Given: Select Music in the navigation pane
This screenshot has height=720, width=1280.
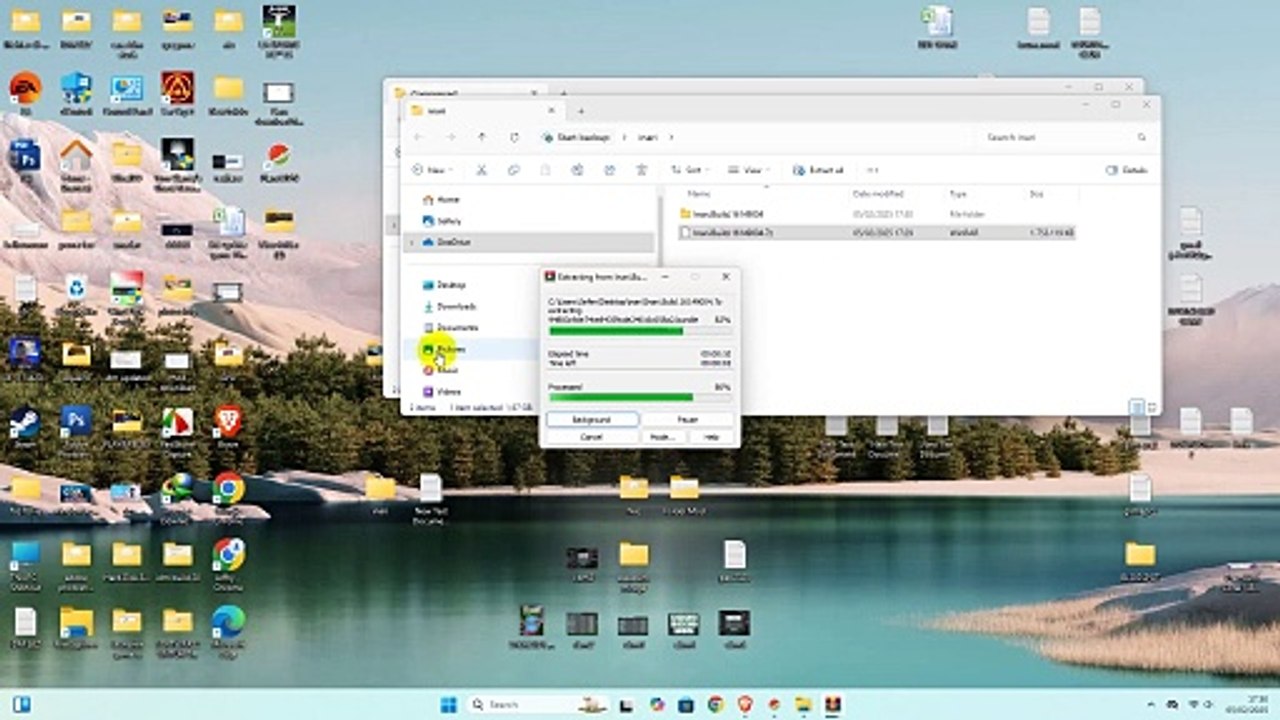Looking at the screenshot, I should 439,370.
